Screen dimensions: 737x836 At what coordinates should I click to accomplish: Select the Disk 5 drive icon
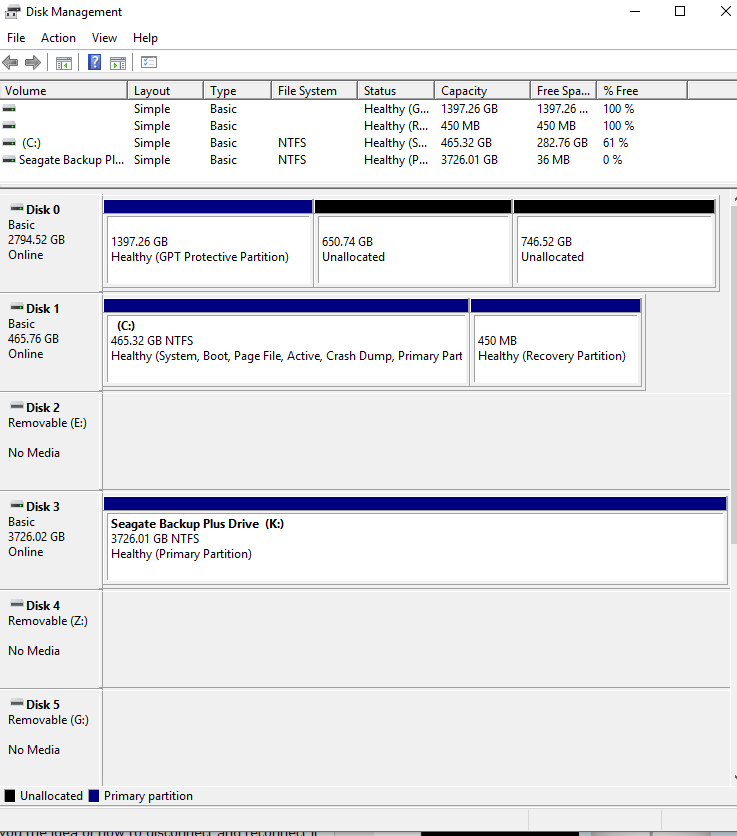point(17,703)
